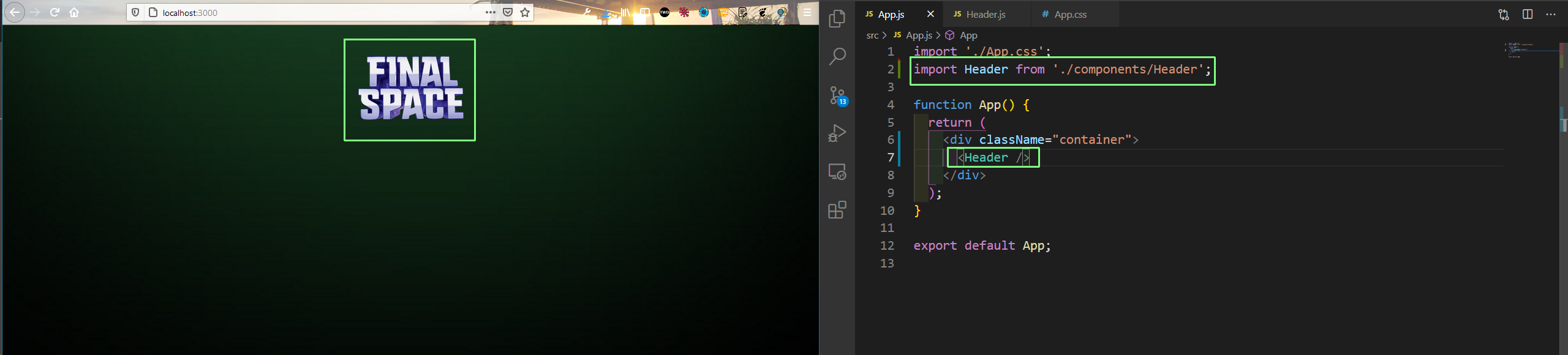Open the tracking protection shield icon
Screen dimensions: 1568x355
click(x=135, y=12)
